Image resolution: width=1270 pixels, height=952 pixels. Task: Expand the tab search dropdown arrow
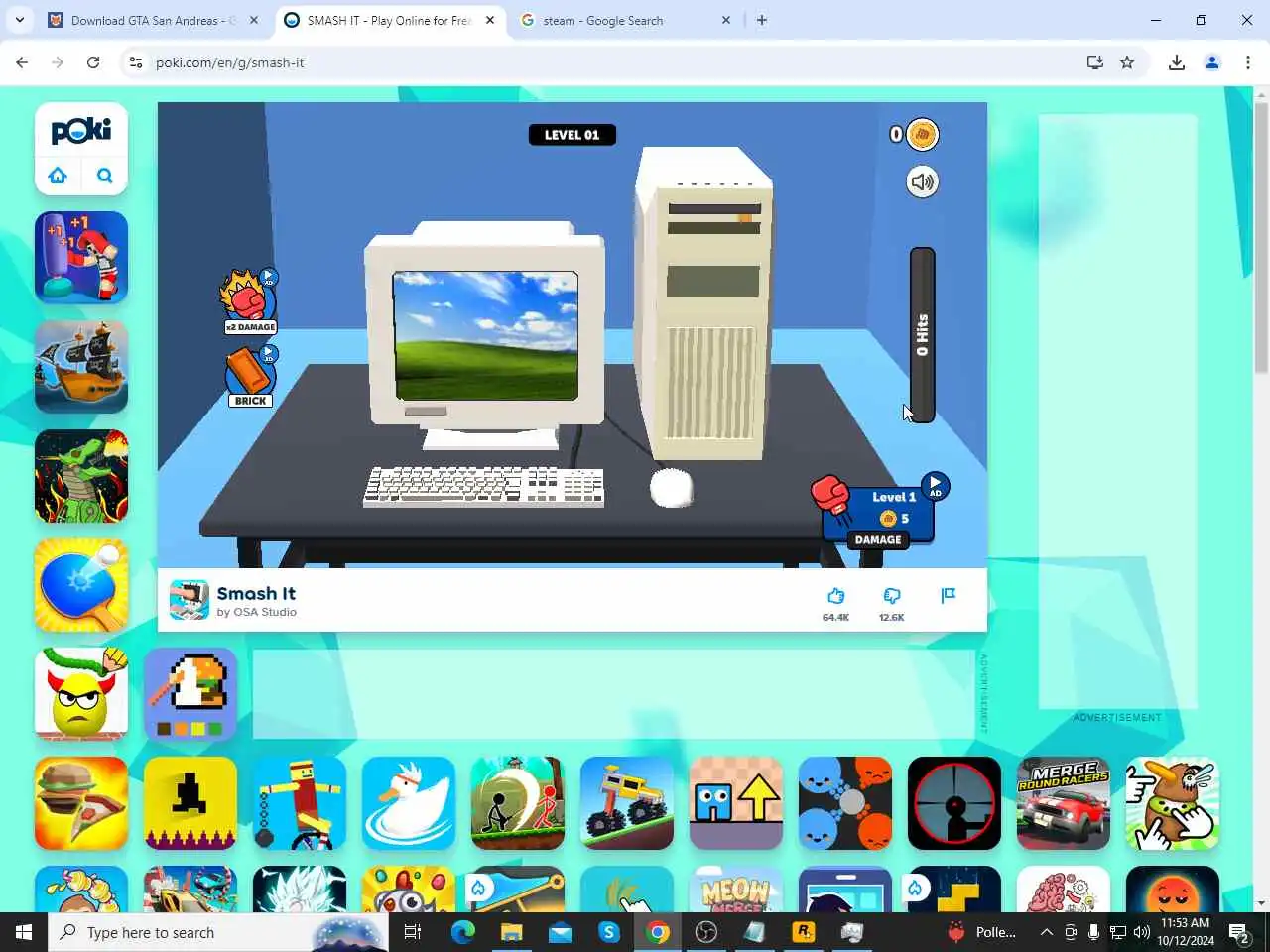coord(20,20)
